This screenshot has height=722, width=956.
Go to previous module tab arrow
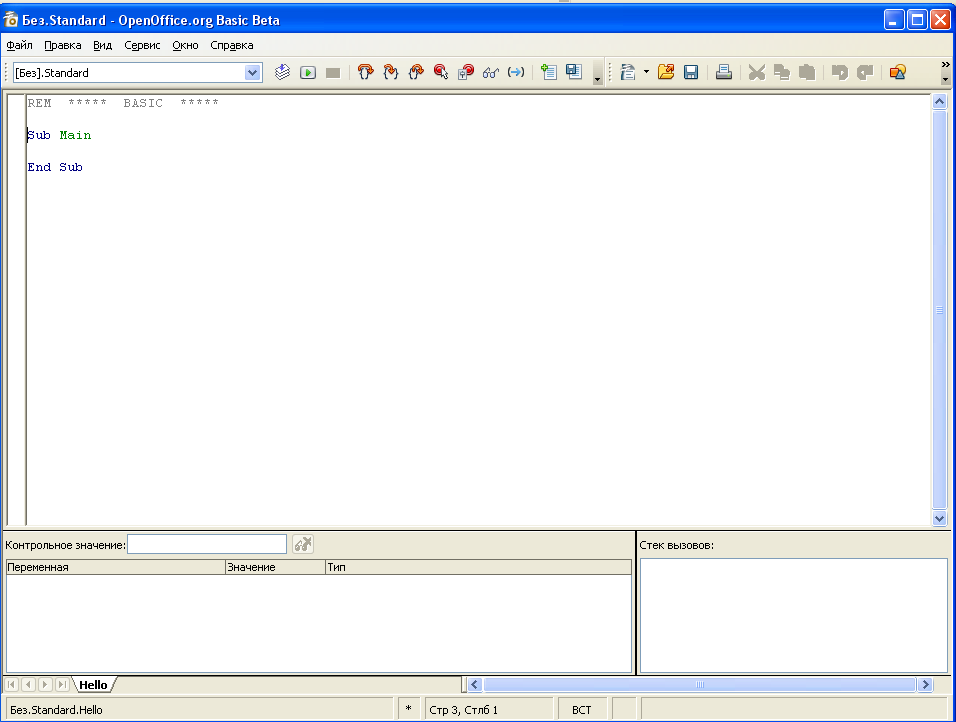pos(29,685)
